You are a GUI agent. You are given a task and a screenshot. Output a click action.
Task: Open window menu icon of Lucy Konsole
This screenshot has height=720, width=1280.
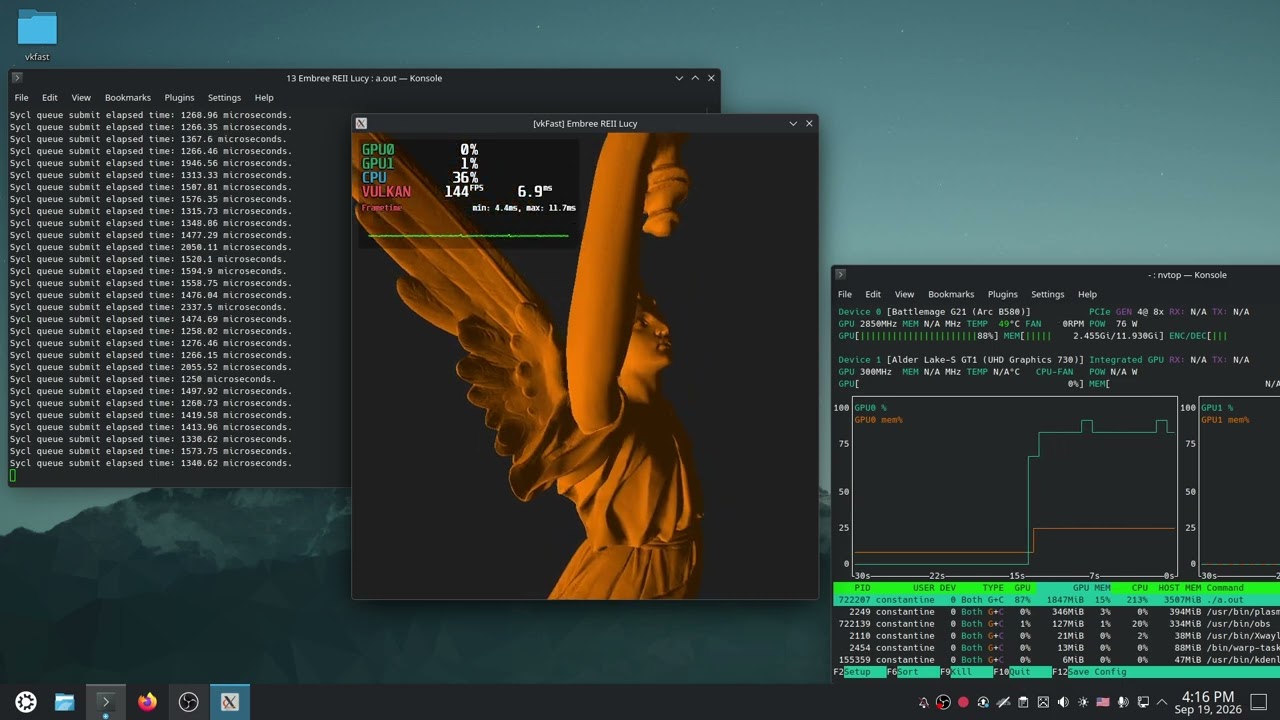point(17,78)
